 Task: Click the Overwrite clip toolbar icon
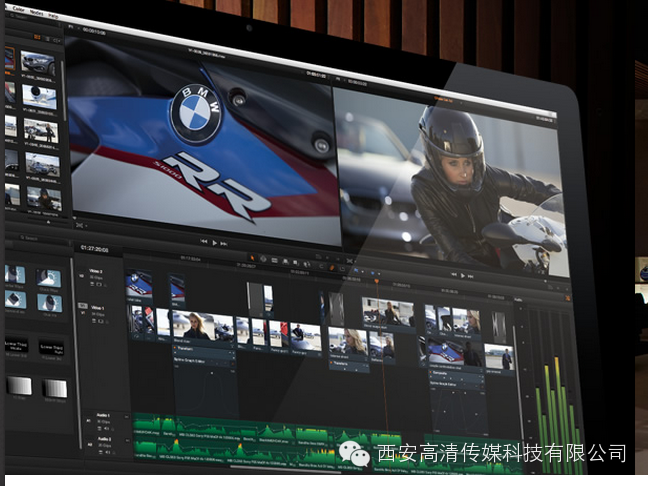[295, 262]
